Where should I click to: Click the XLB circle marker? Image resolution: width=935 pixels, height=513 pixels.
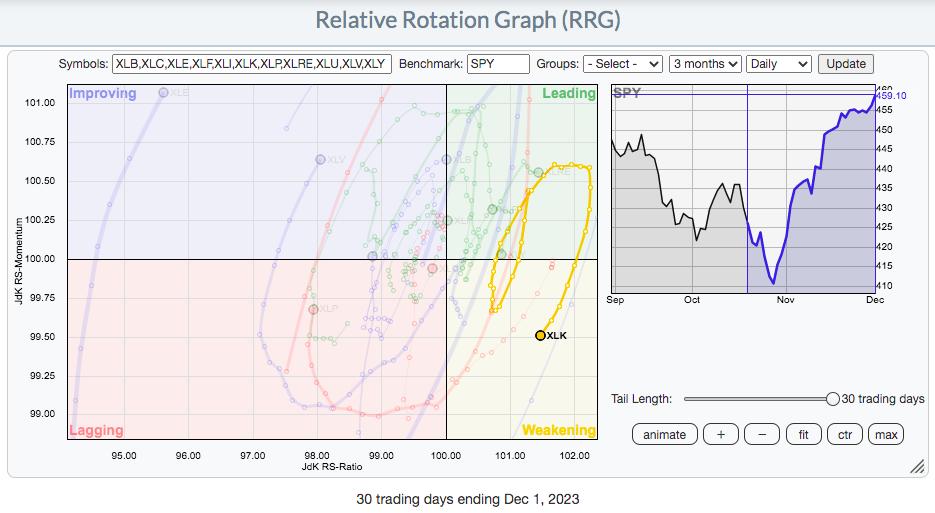click(447, 159)
